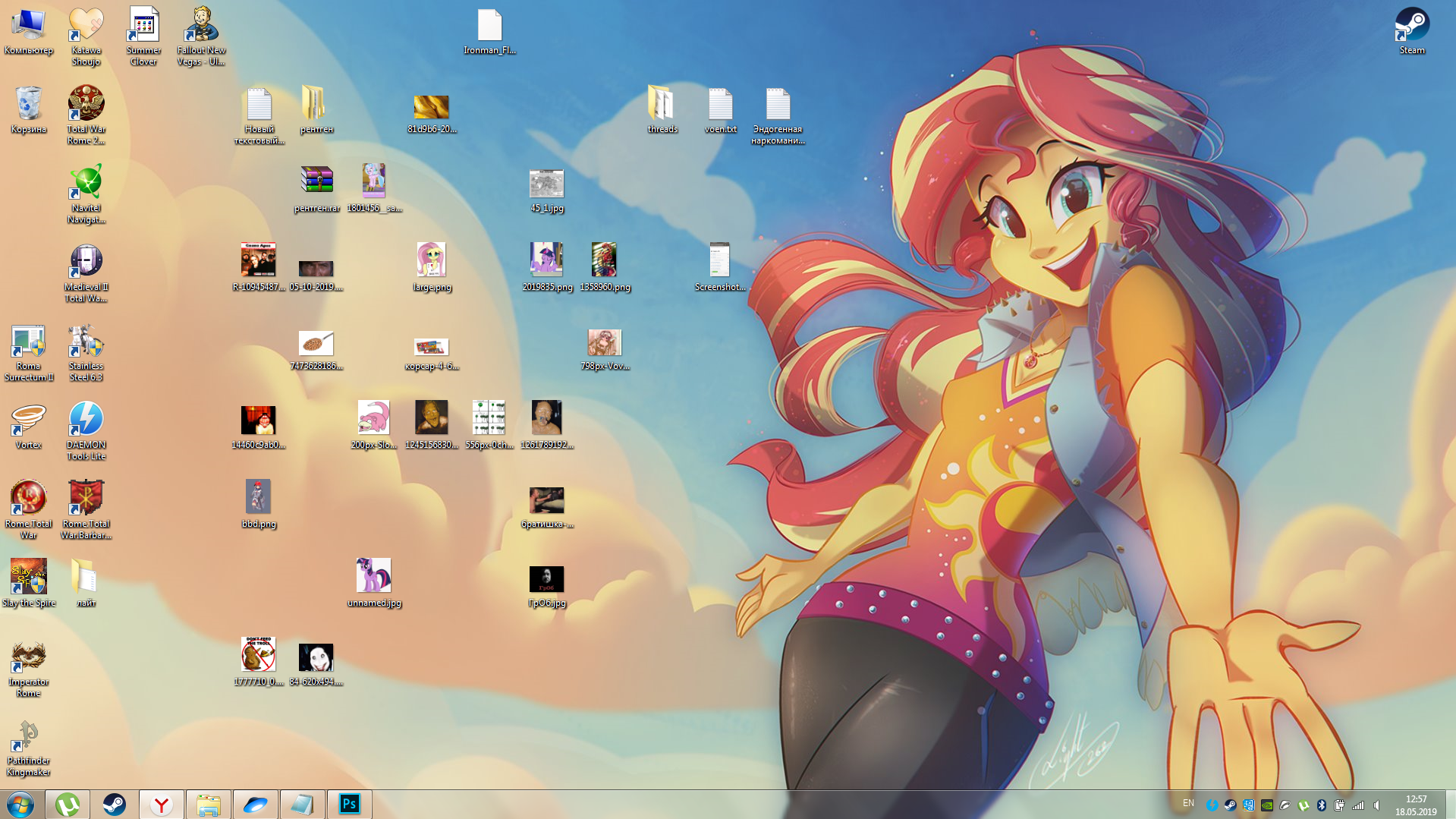Open the Rome Total War shortcut
The height and width of the screenshot is (819, 1456).
click(x=28, y=510)
